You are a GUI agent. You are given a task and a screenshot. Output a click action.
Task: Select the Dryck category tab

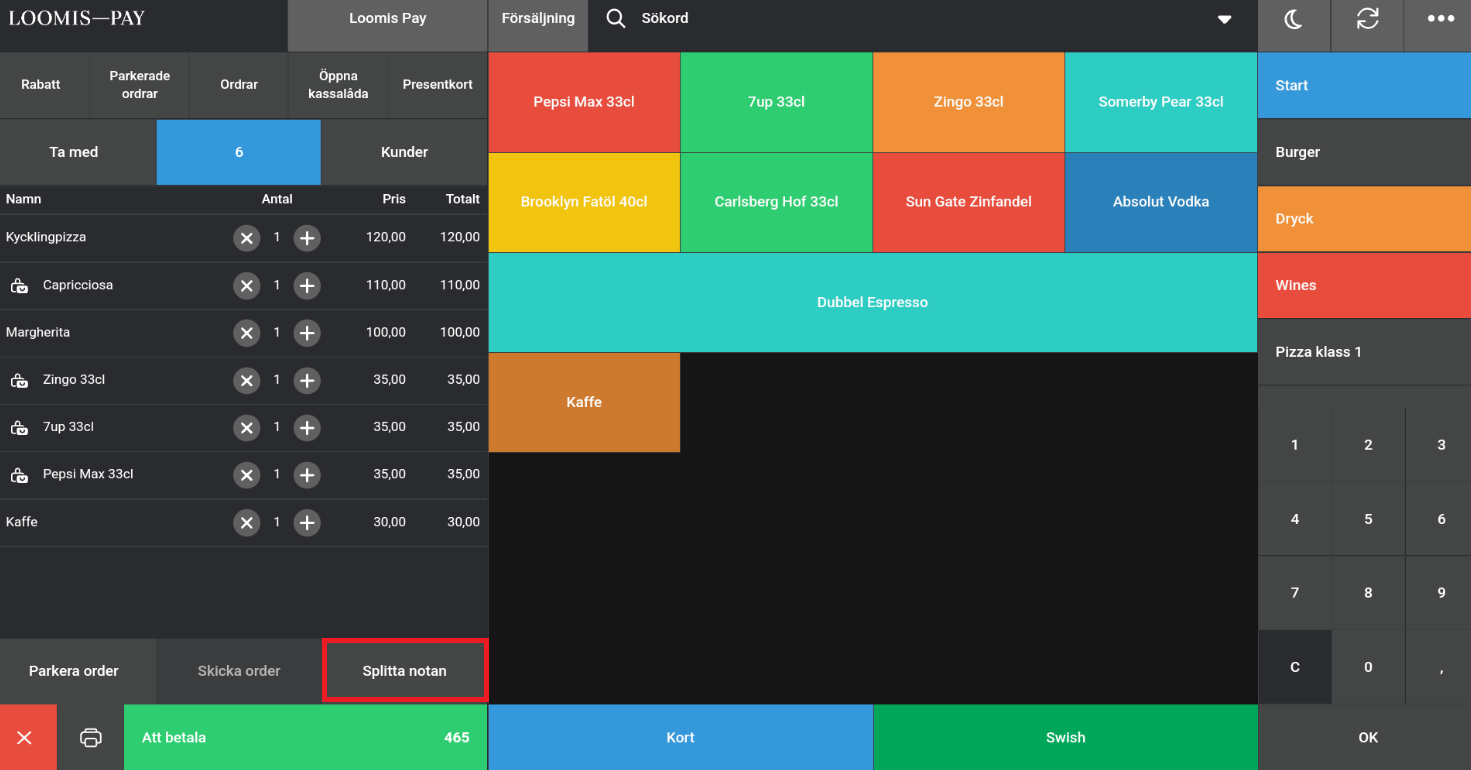(x=1363, y=219)
